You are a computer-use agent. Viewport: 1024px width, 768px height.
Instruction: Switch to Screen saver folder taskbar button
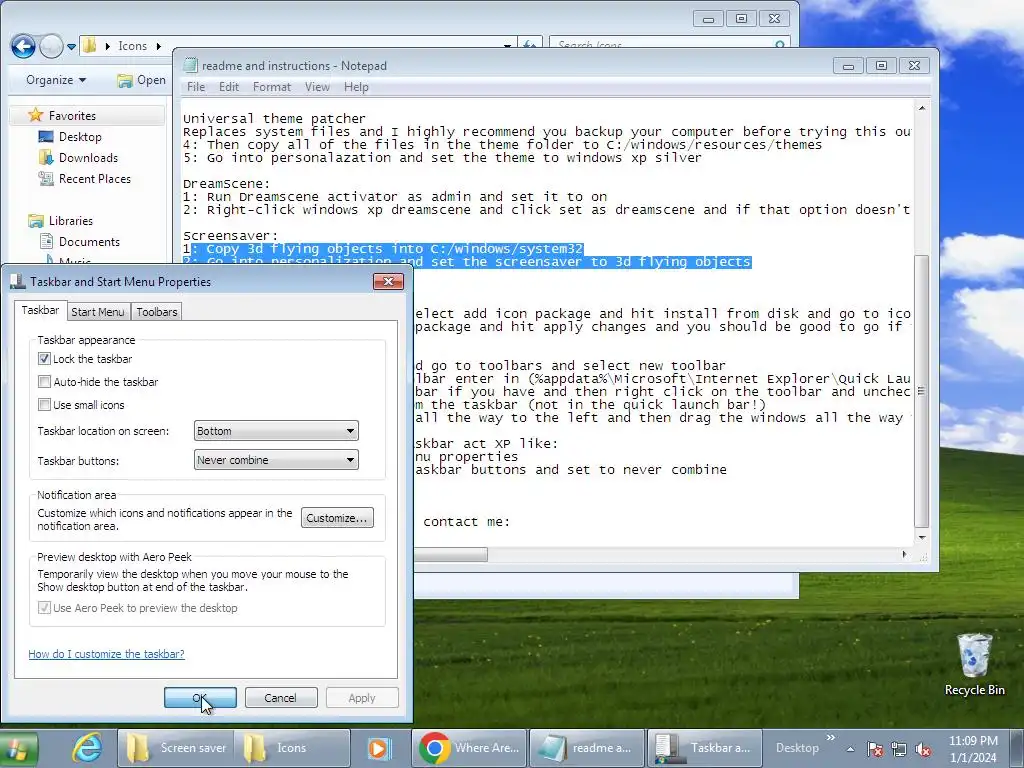[x=175, y=748]
